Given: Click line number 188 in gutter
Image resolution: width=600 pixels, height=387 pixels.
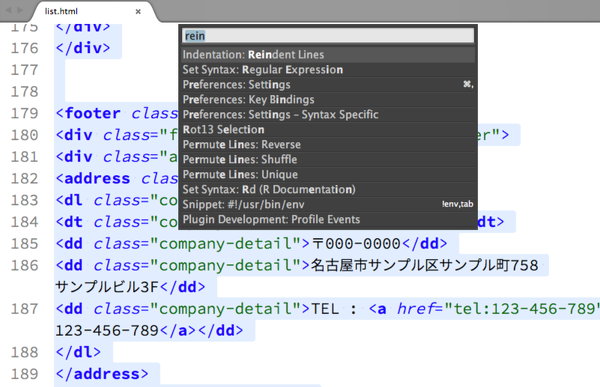Looking at the screenshot, I should tap(24, 353).
